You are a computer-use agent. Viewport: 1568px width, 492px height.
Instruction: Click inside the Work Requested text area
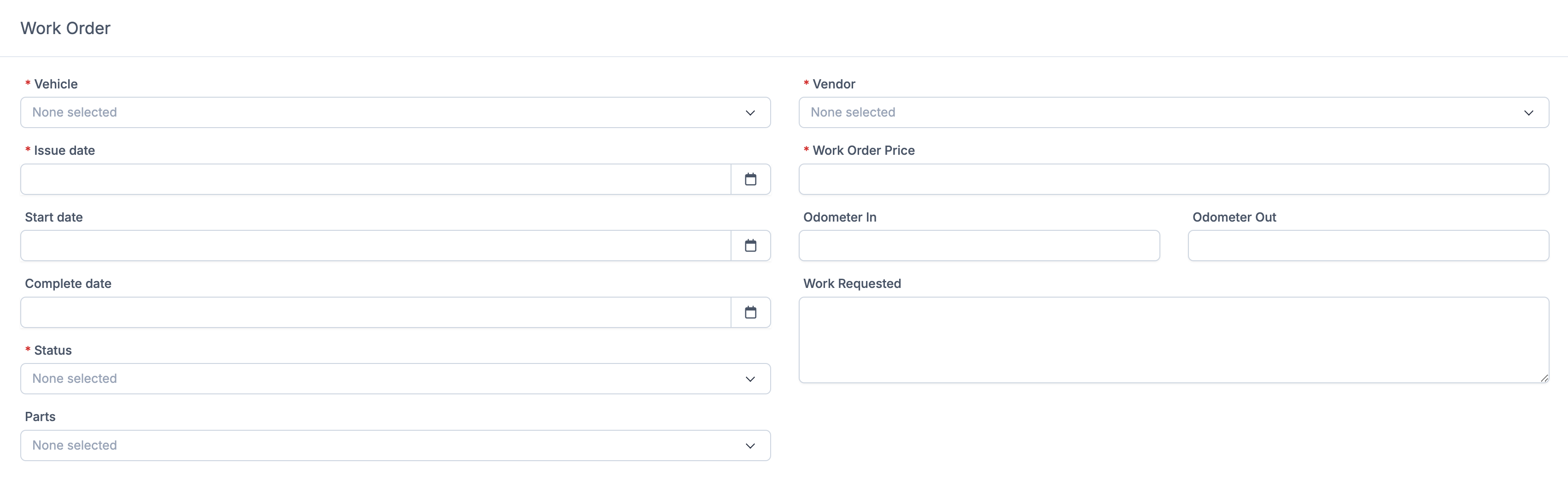(x=1174, y=340)
